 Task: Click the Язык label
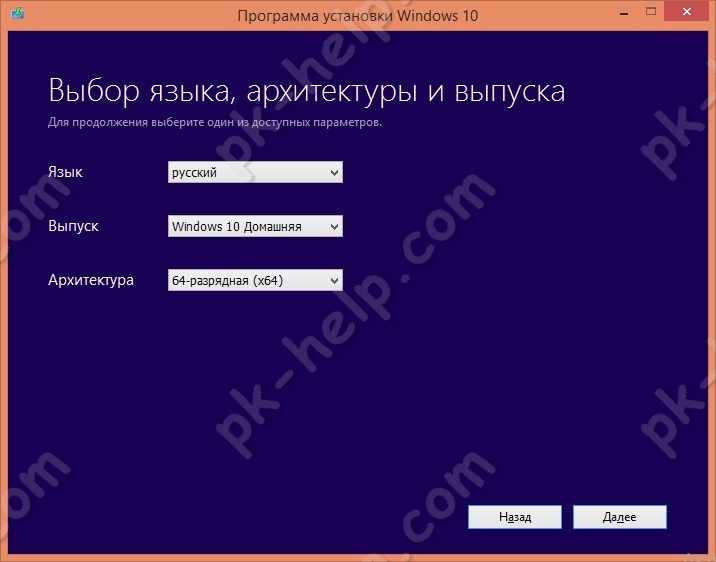pyautogui.click(x=65, y=172)
